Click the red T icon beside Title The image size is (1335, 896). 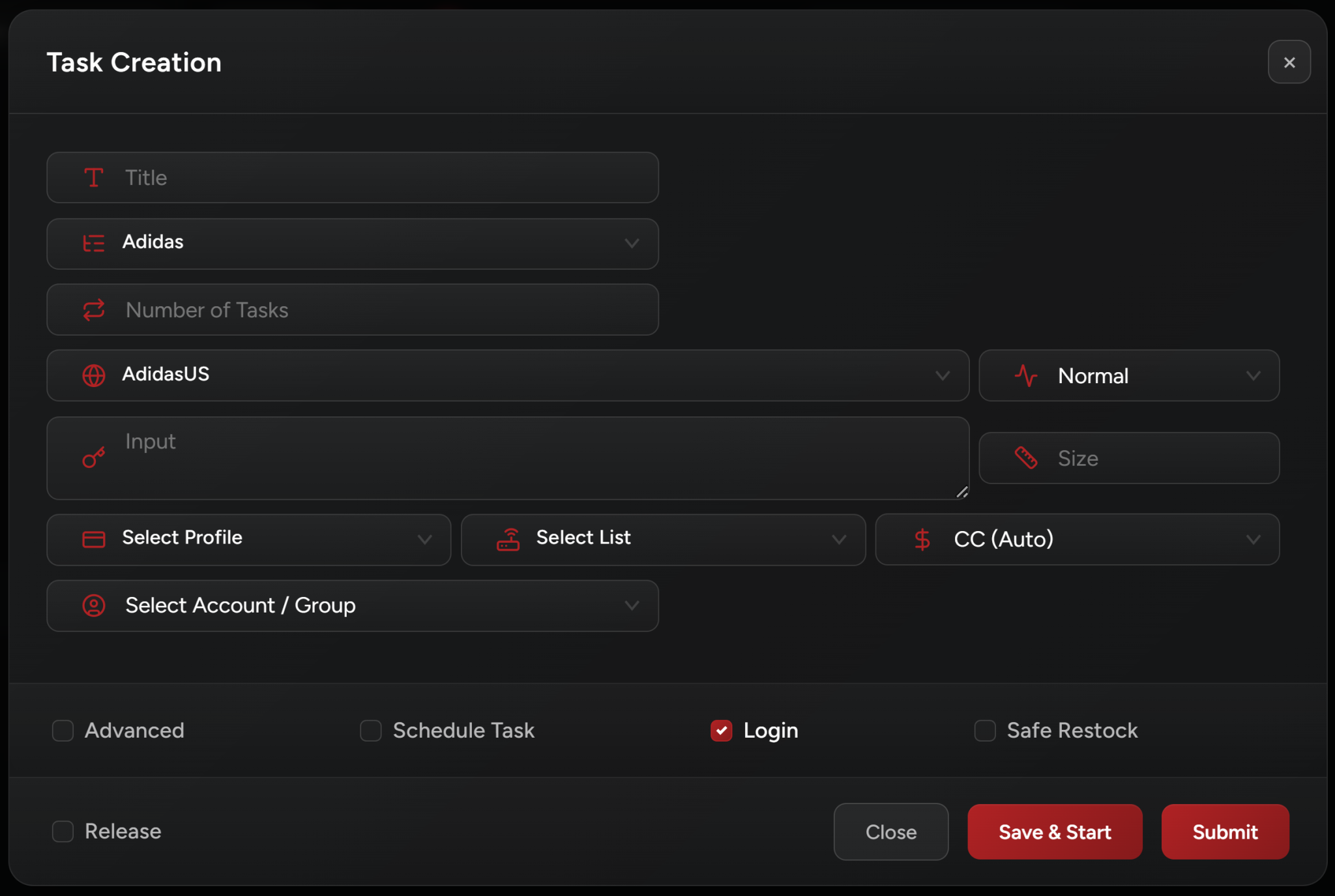coord(94,178)
